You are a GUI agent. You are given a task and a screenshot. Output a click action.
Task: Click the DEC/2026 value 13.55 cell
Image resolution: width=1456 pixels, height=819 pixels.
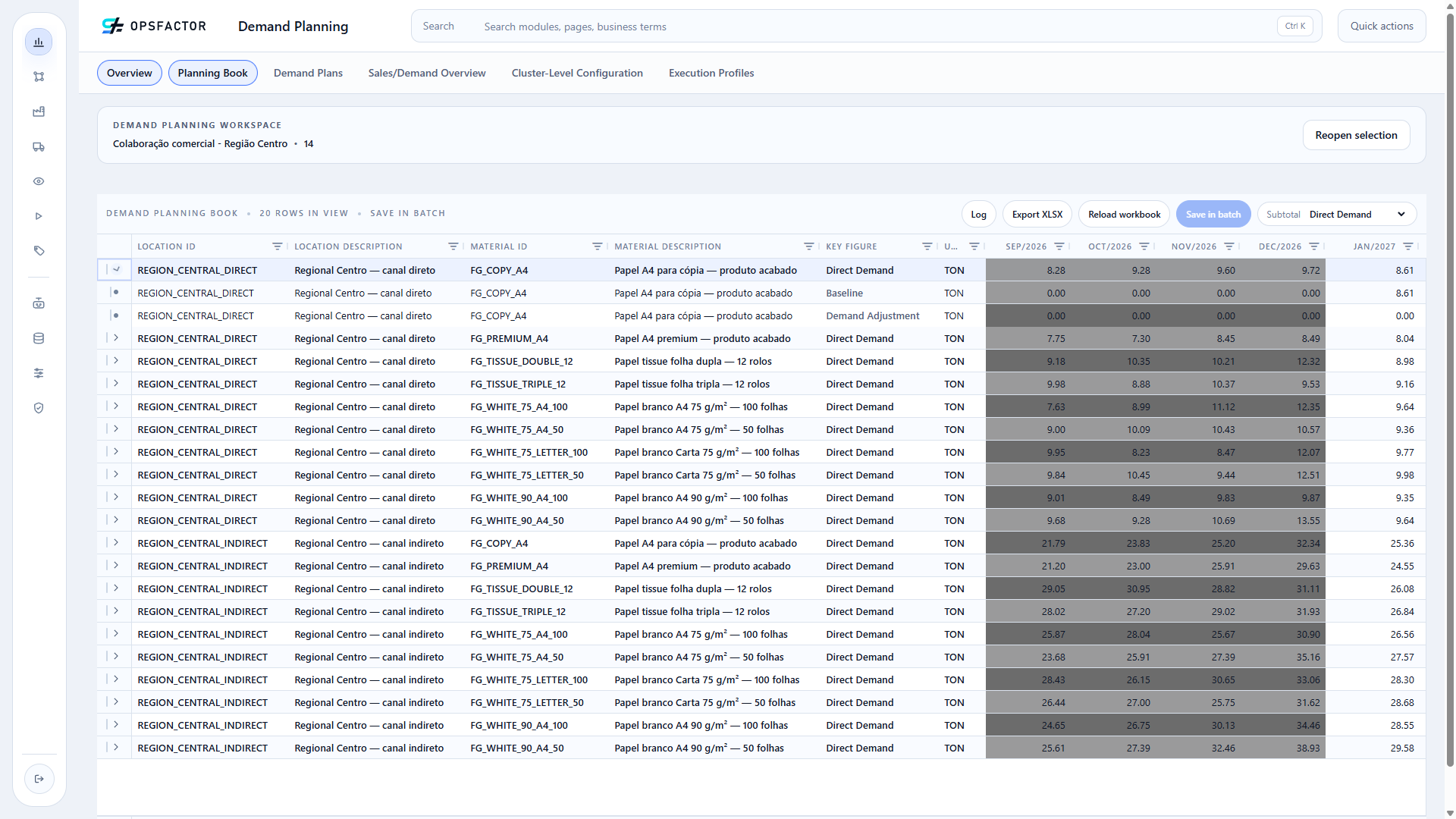click(1283, 520)
